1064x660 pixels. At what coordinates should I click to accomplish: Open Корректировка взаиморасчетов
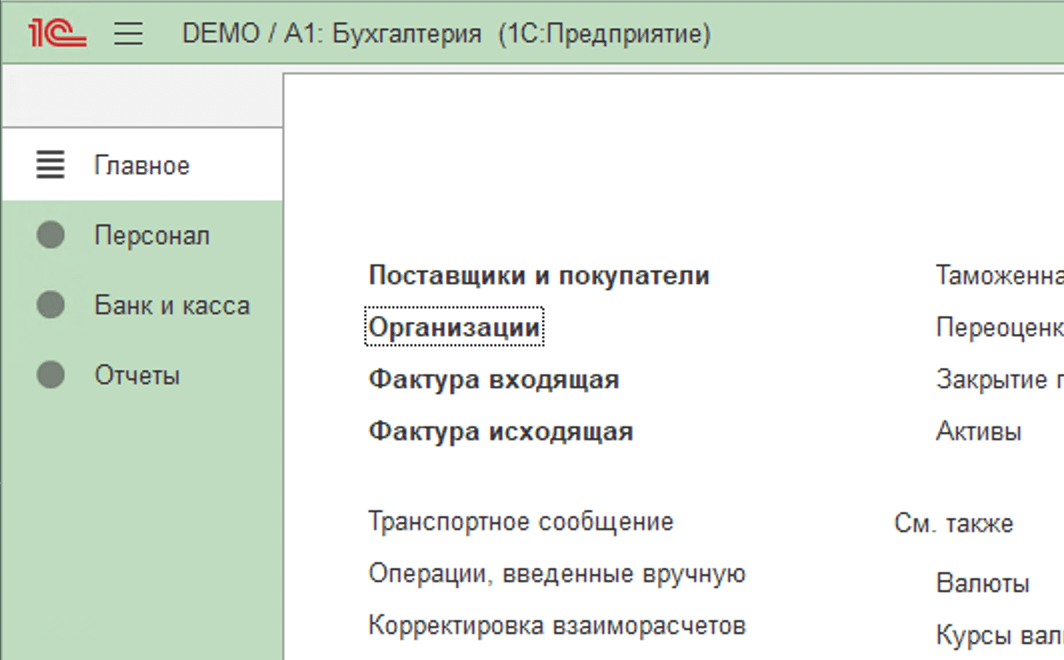point(557,626)
